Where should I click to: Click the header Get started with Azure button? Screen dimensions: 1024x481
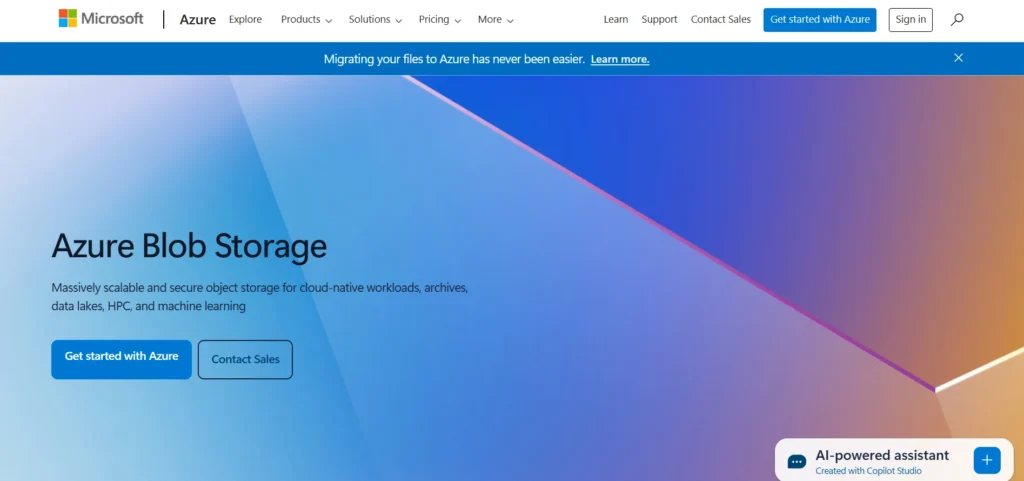(x=820, y=20)
